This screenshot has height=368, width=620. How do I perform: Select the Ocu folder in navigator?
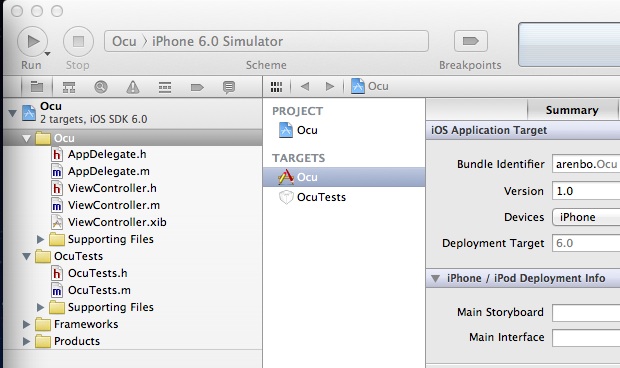(132, 138)
